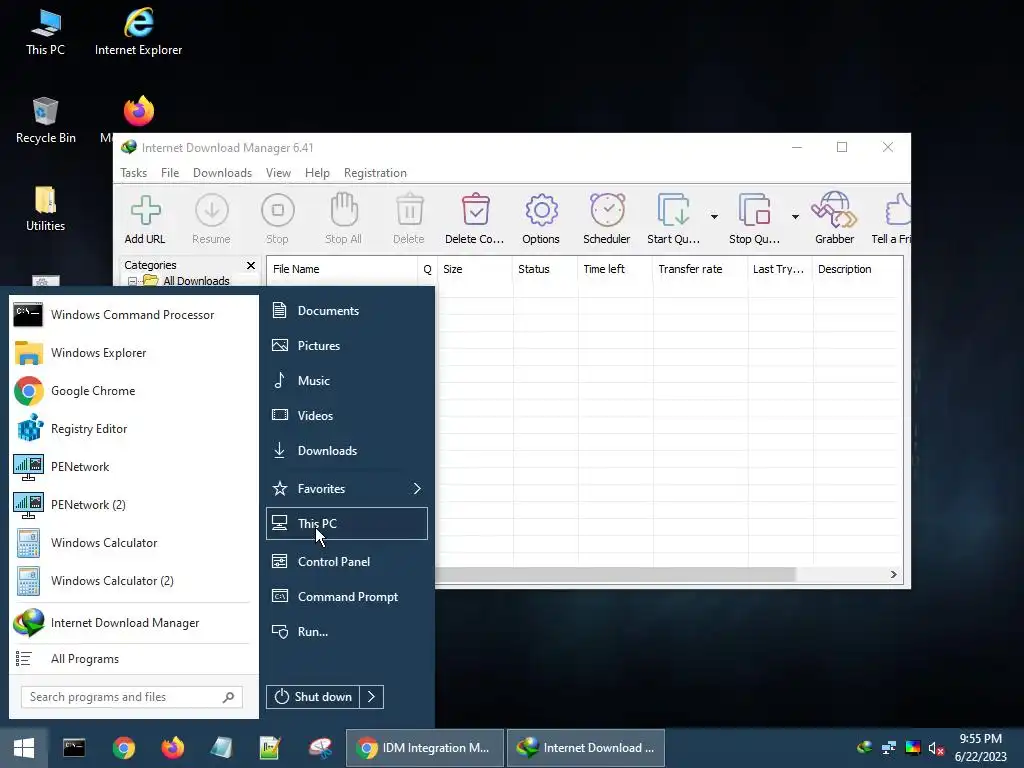Open IDM Options gear icon
1024x768 pixels.
click(541, 210)
